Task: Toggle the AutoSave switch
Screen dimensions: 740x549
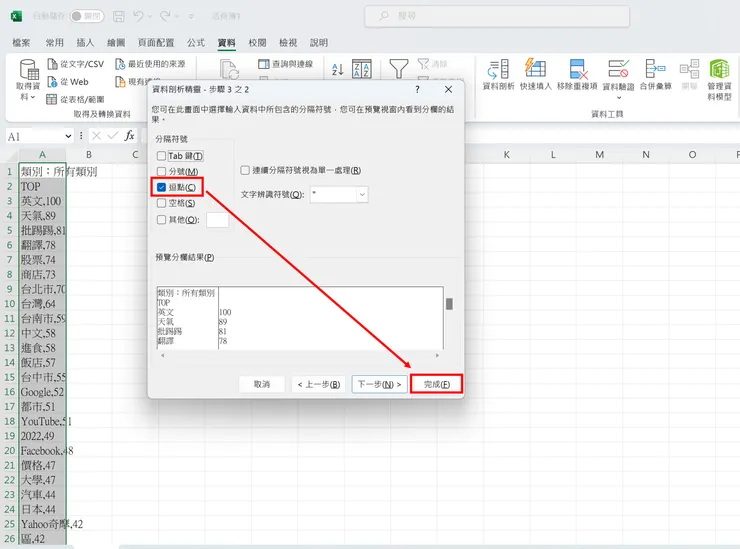Action: tap(86, 16)
